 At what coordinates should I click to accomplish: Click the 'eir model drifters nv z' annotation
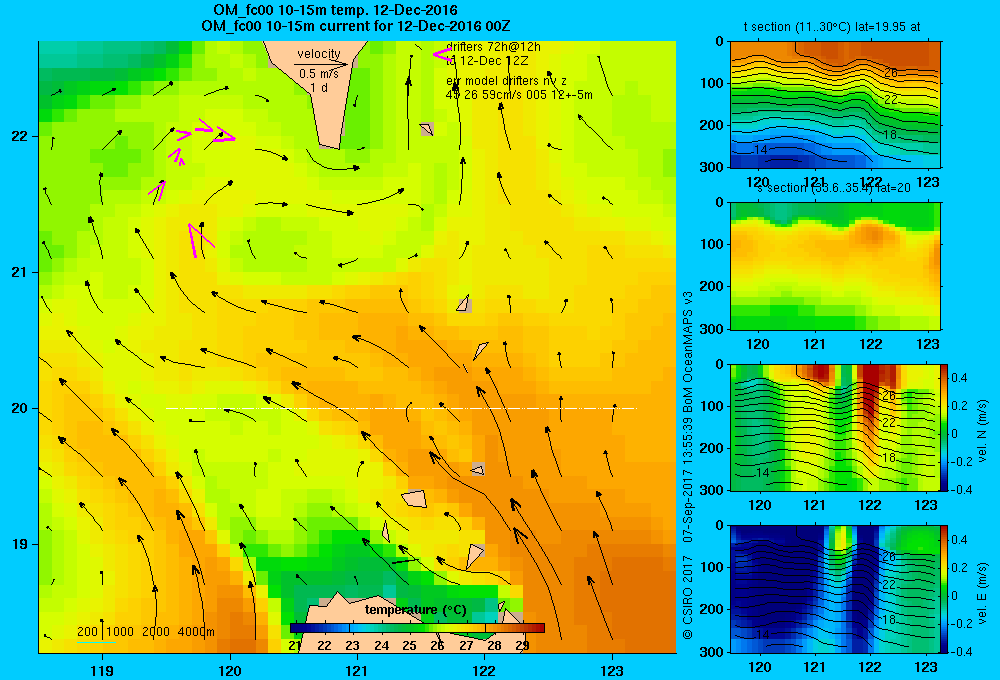[506, 81]
